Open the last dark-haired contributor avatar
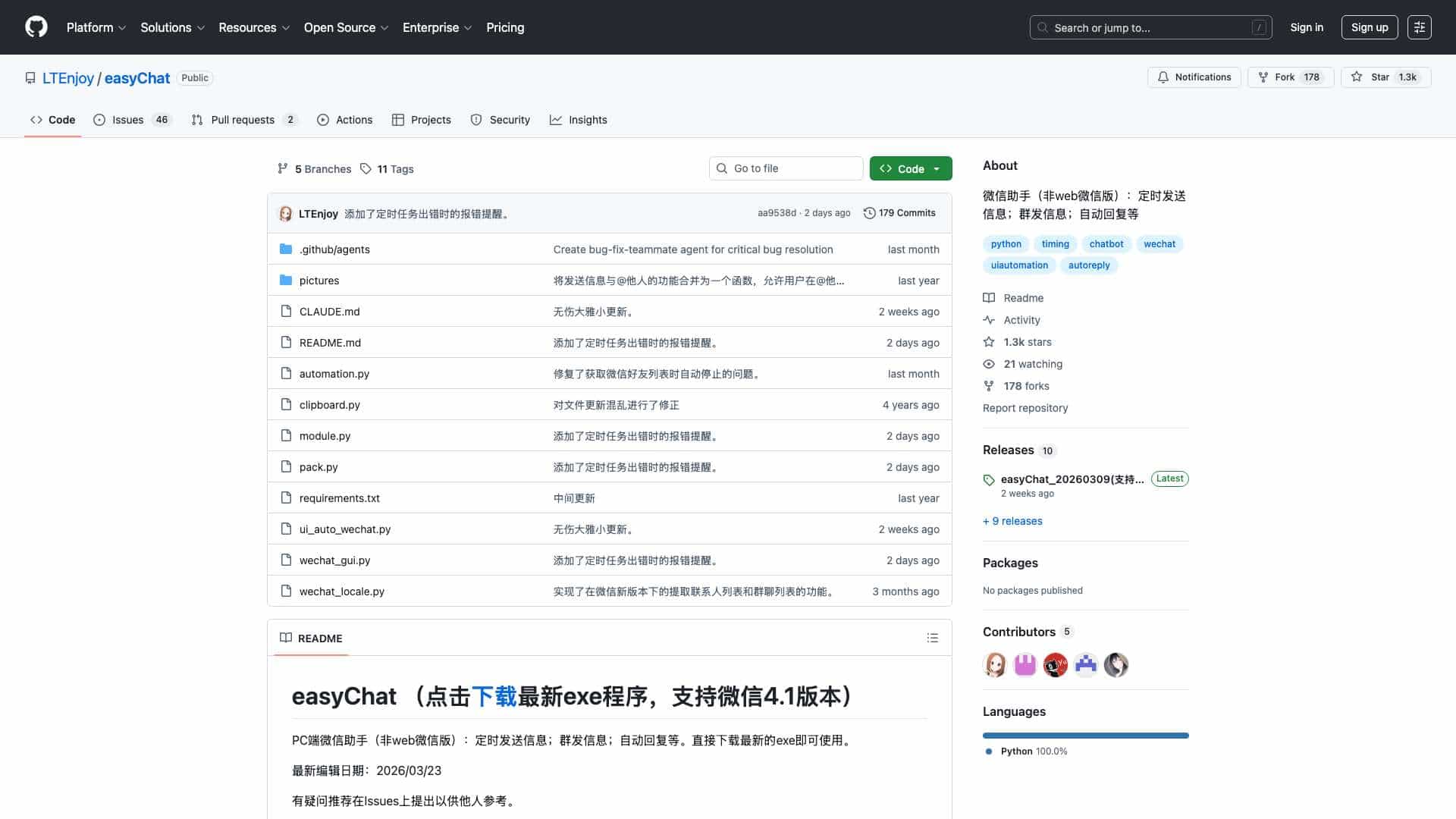 (x=1116, y=665)
